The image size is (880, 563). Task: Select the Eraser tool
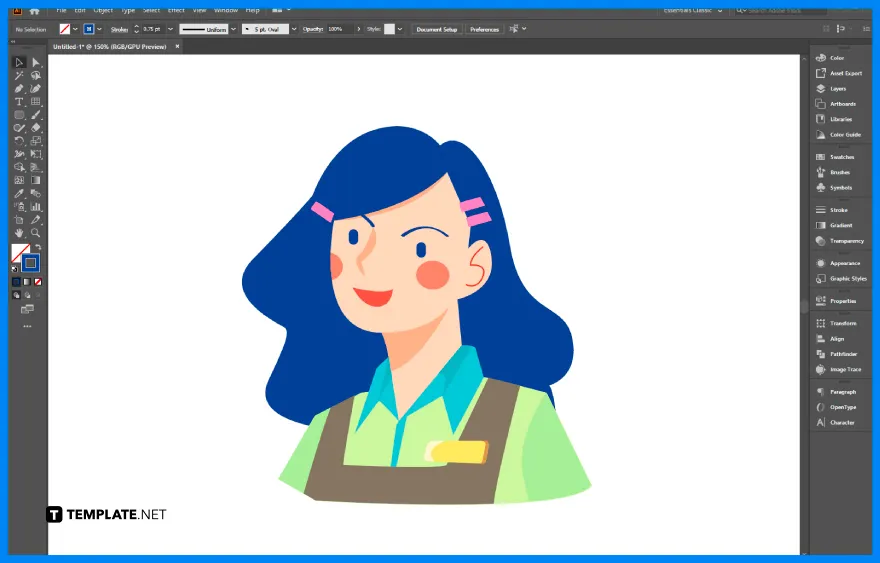[x=36, y=128]
